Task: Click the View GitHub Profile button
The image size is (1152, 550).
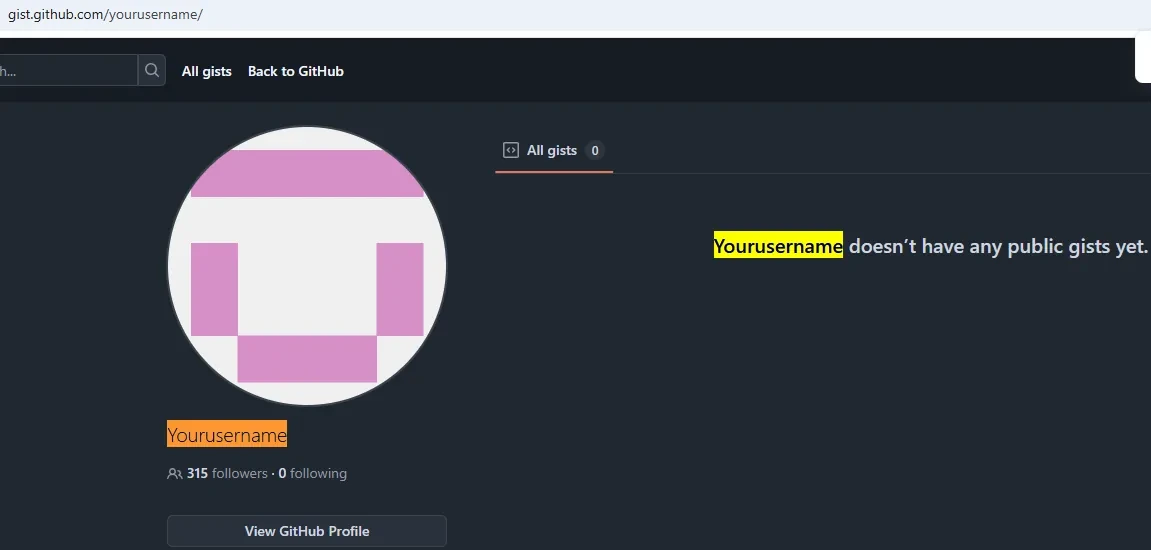Action: (x=306, y=531)
